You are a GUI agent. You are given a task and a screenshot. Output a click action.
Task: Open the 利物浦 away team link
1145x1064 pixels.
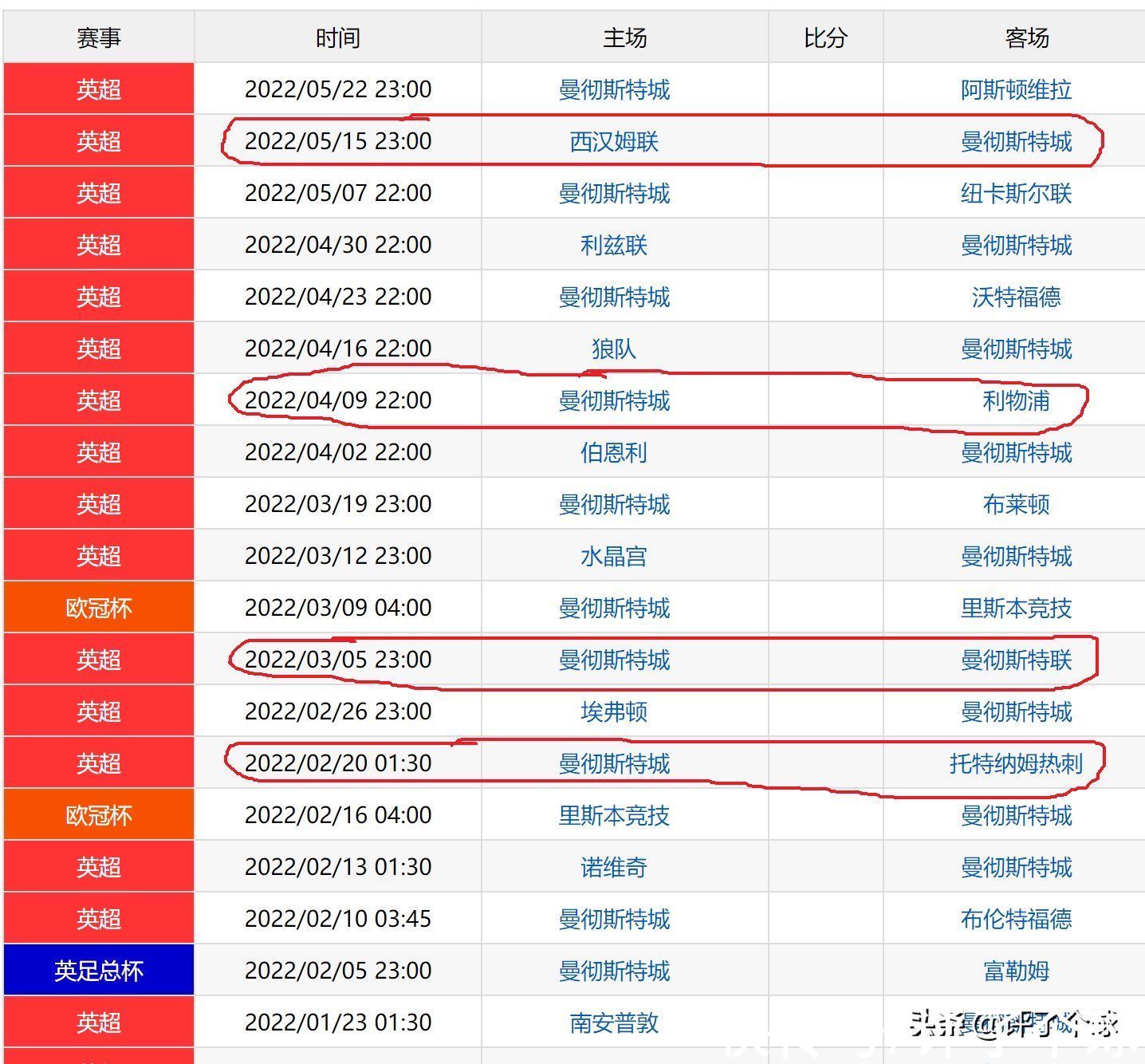(x=1016, y=400)
